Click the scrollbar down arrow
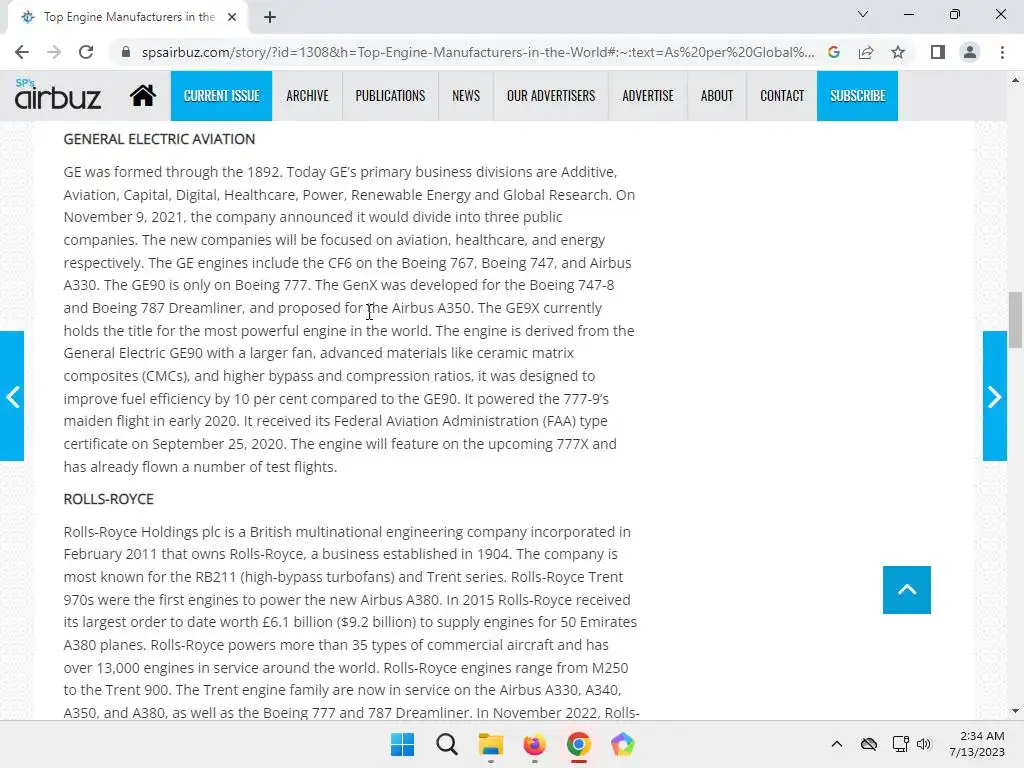Image resolution: width=1024 pixels, height=768 pixels. (x=1015, y=711)
